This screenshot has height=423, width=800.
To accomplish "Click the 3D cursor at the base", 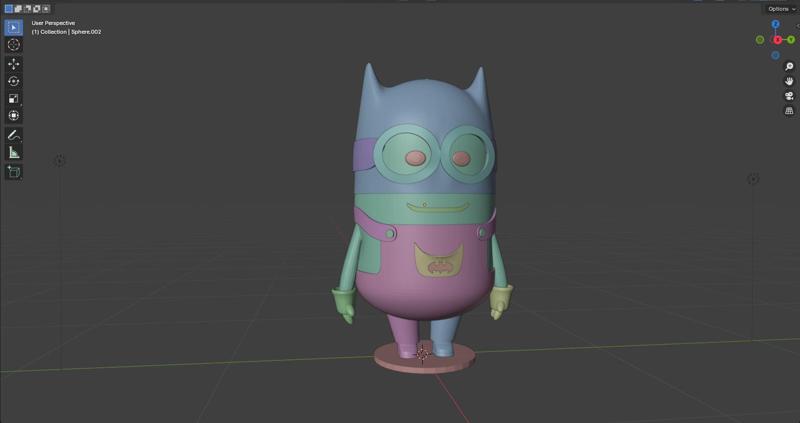I will pos(422,353).
